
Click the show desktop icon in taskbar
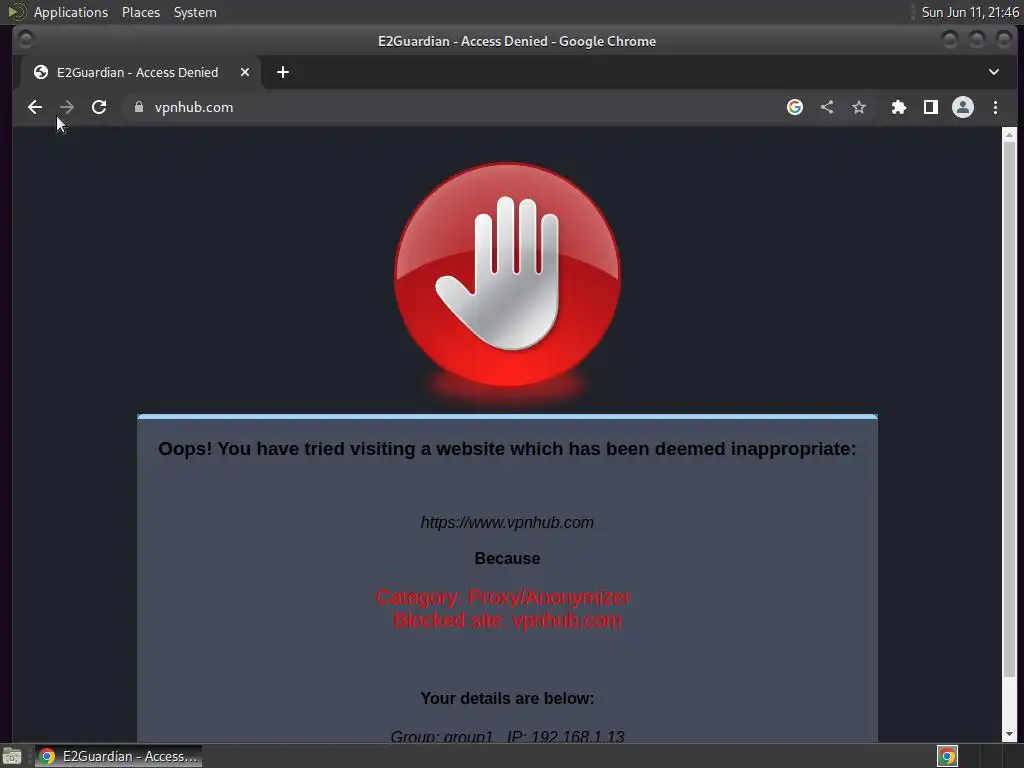tap(12, 756)
